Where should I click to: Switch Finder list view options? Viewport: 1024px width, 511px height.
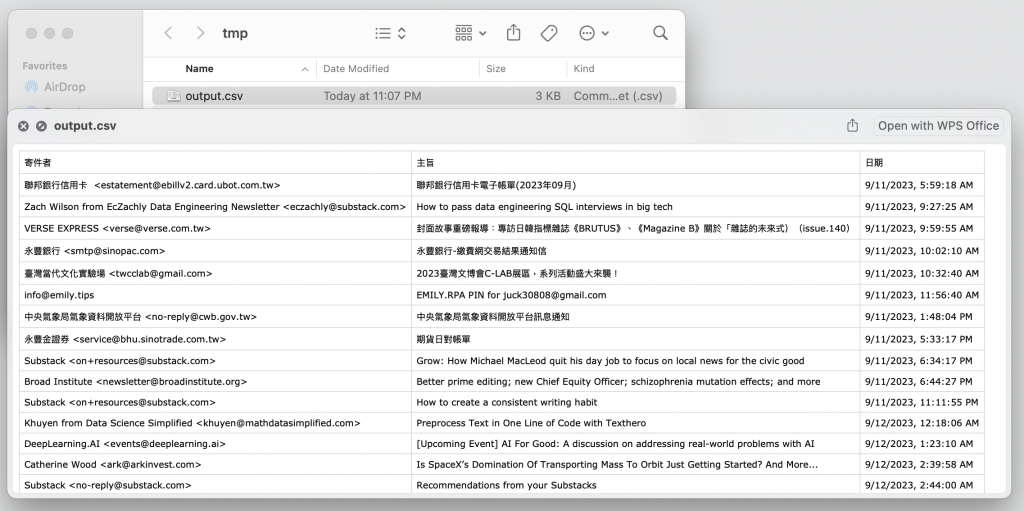pos(391,33)
